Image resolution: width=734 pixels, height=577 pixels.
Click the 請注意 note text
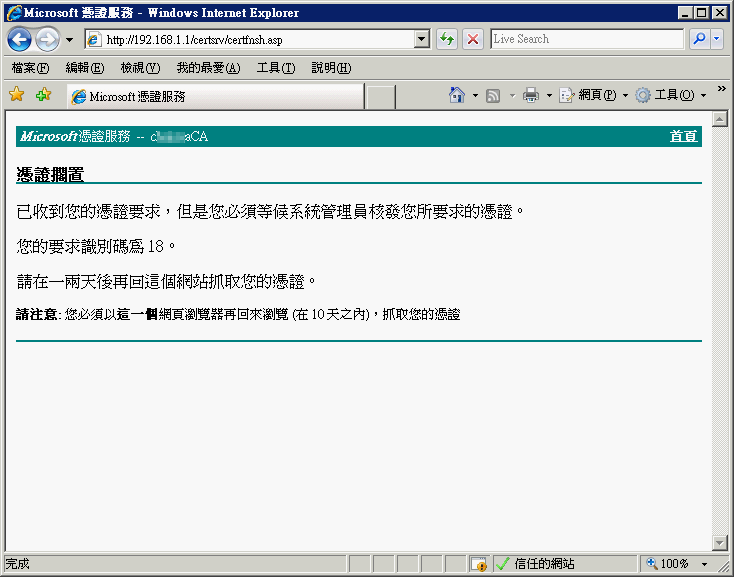tap(238, 314)
